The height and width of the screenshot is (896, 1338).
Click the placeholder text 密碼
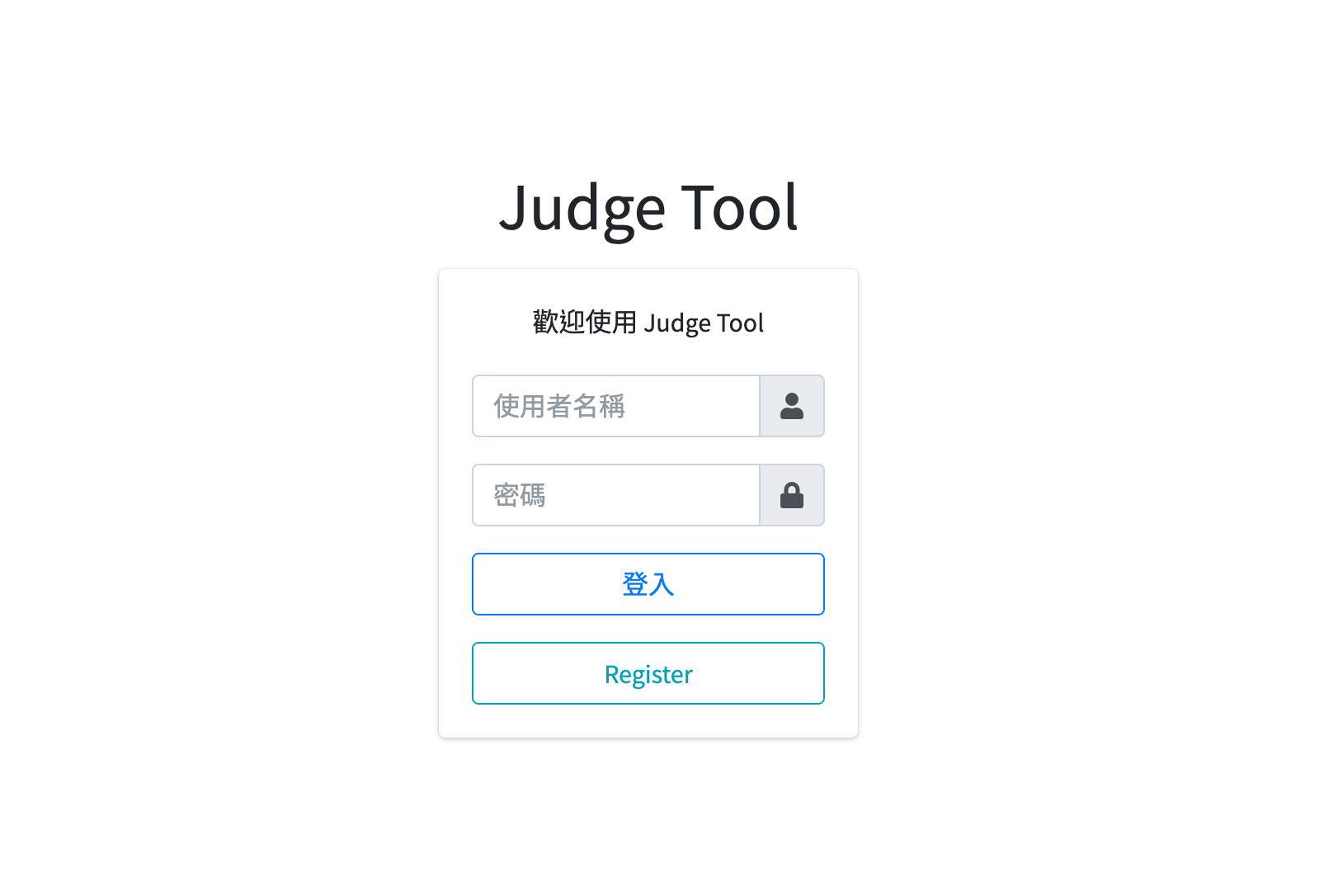point(520,495)
